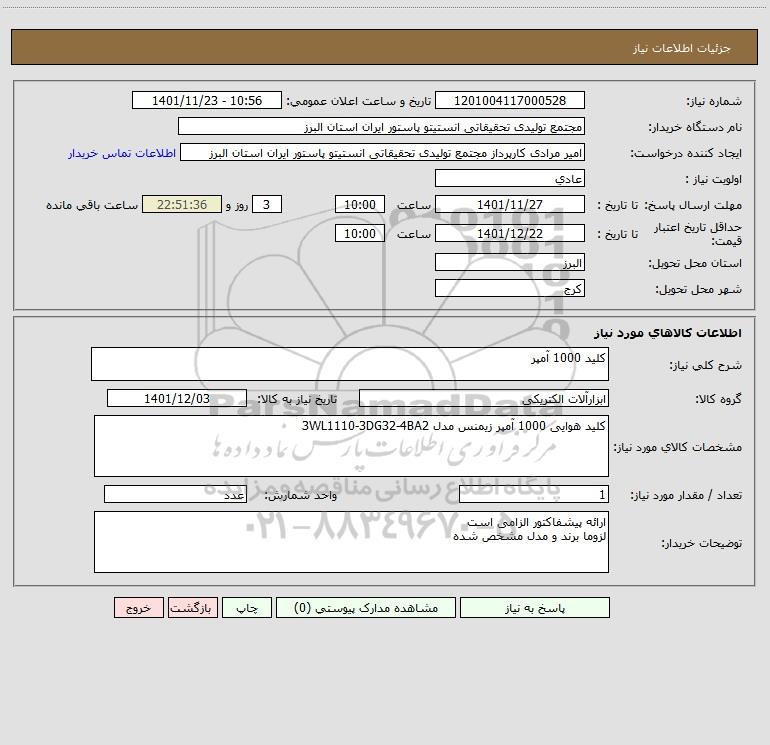
Task: Click the quantity field showing 1
Action: coord(534,495)
